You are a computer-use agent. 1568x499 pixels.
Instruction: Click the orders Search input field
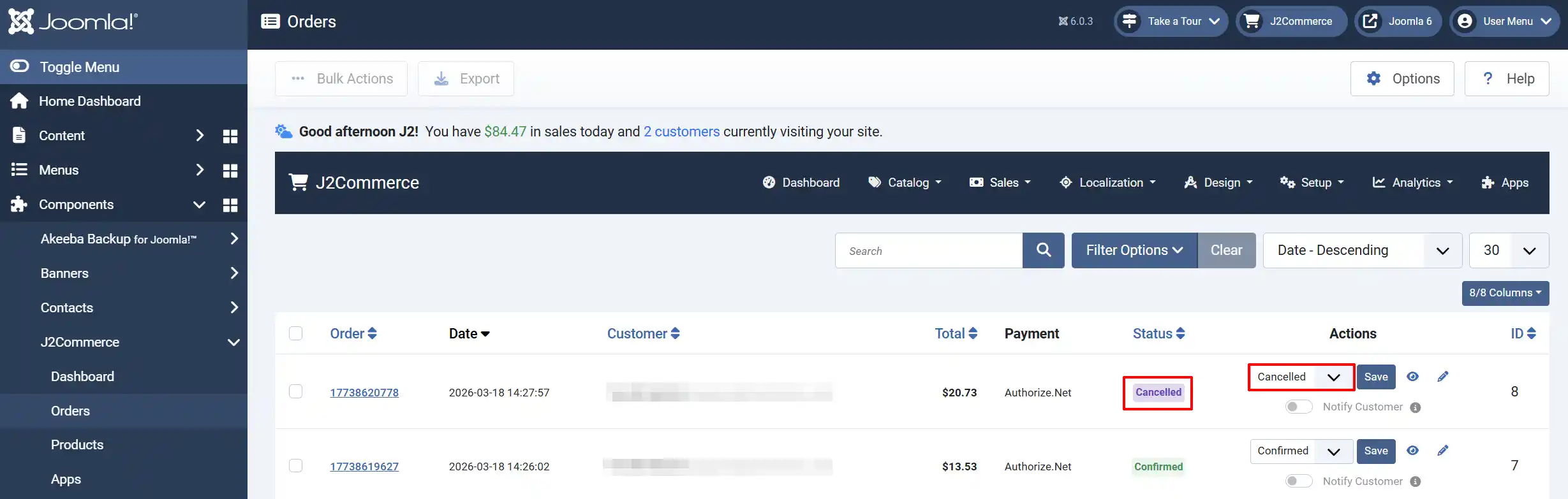pyautogui.click(x=929, y=250)
